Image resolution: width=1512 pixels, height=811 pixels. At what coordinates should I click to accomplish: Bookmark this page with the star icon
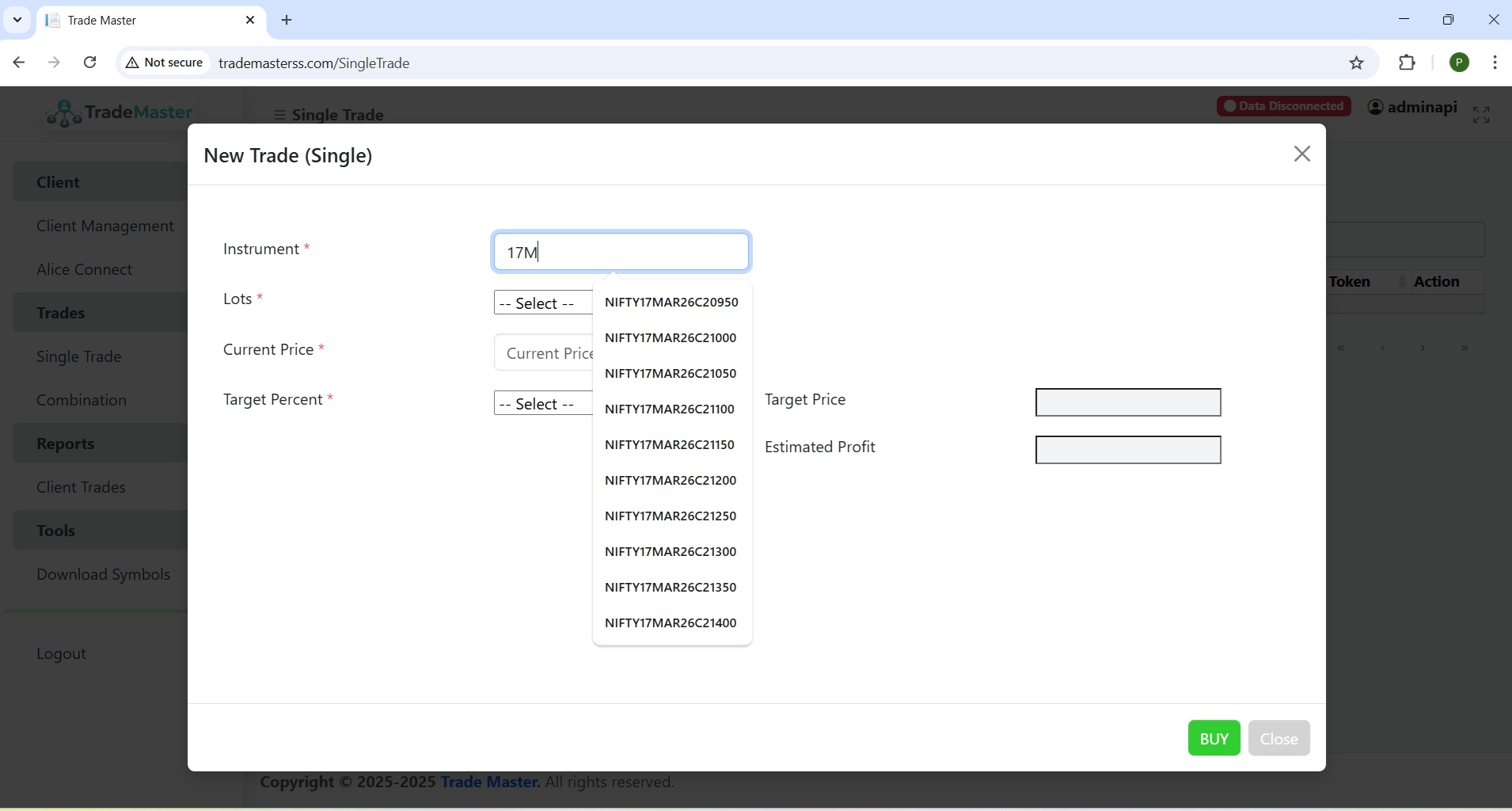1358,63
